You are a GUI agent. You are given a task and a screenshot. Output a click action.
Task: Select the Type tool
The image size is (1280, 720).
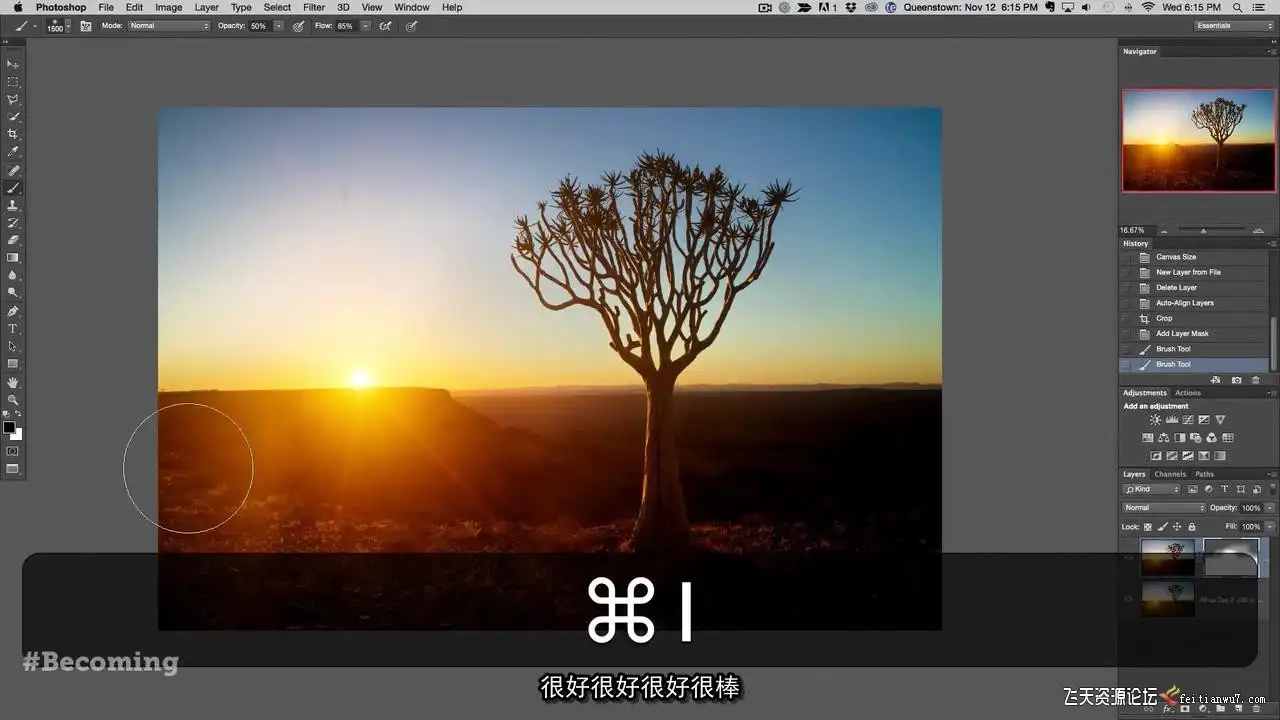coord(13,329)
